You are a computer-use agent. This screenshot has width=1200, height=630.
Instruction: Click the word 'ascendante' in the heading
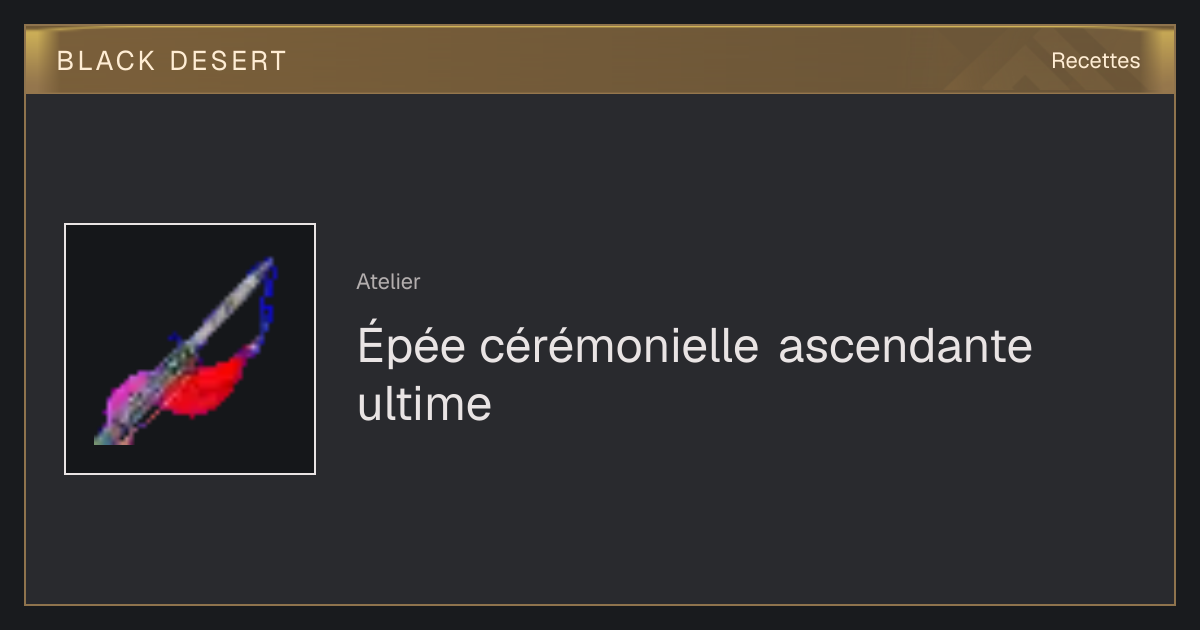click(x=905, y=347)
